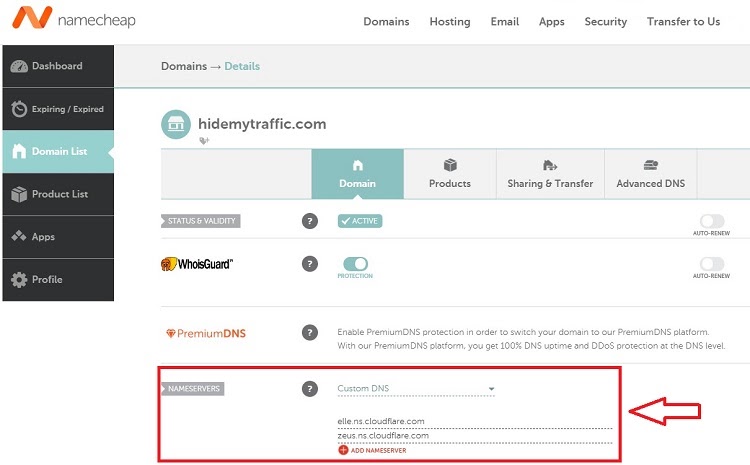
Task: Click the Status & Validity help icon
Action: click(x=310, y=221)
